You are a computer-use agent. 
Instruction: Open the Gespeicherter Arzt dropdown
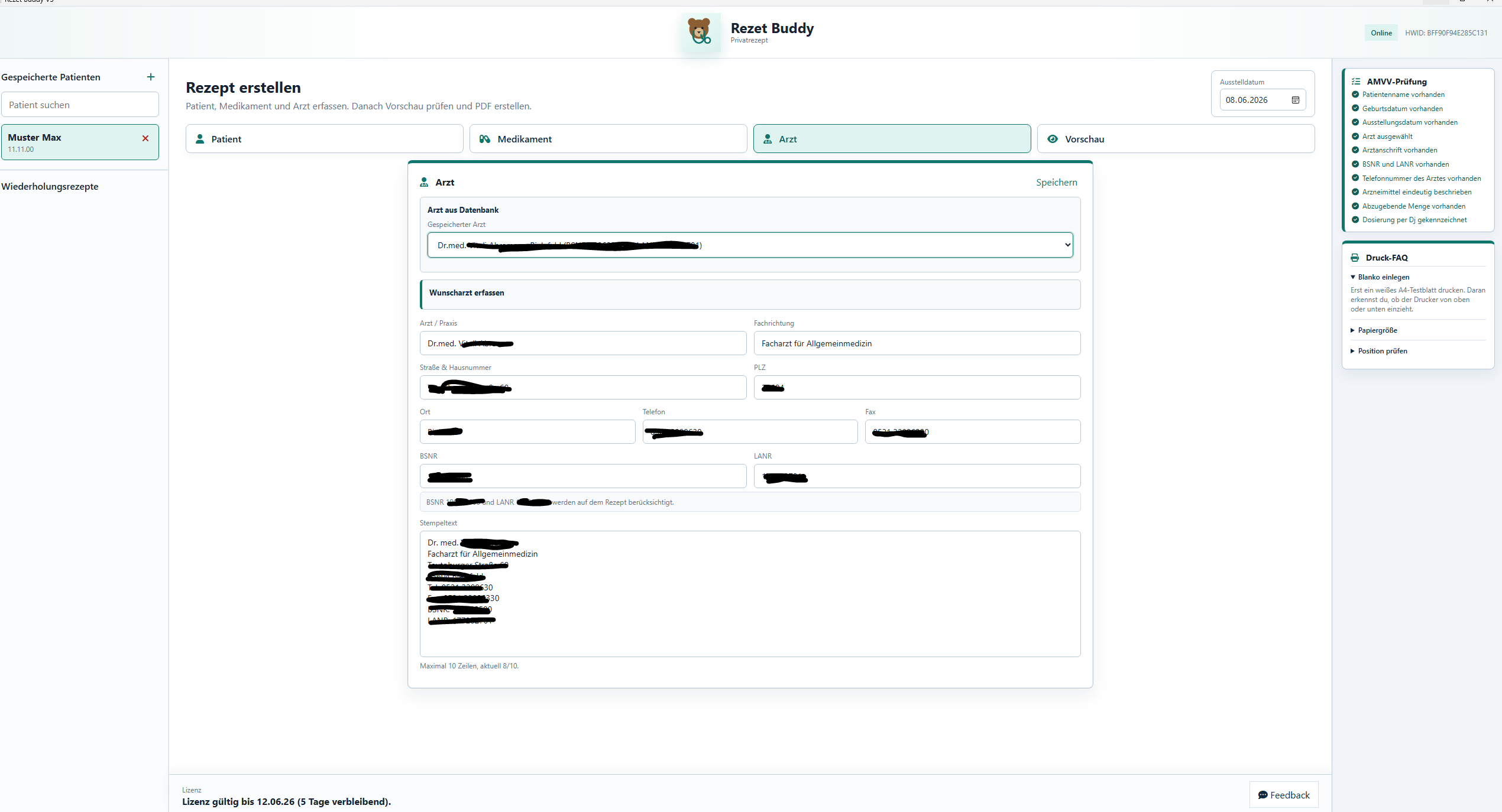(750, 245)
